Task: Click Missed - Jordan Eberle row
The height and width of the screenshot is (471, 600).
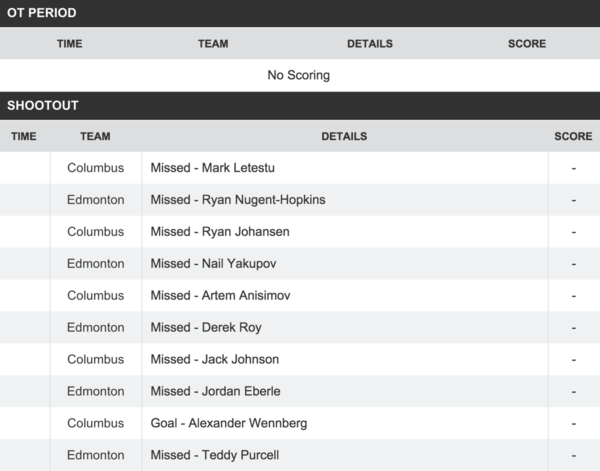Action: click(300, 391)
